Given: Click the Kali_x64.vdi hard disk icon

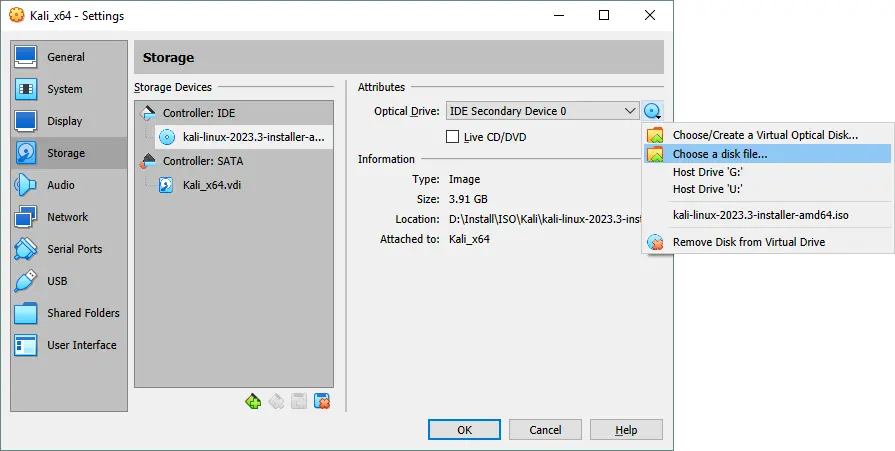Looking at the screenshot, I should 166,185.
